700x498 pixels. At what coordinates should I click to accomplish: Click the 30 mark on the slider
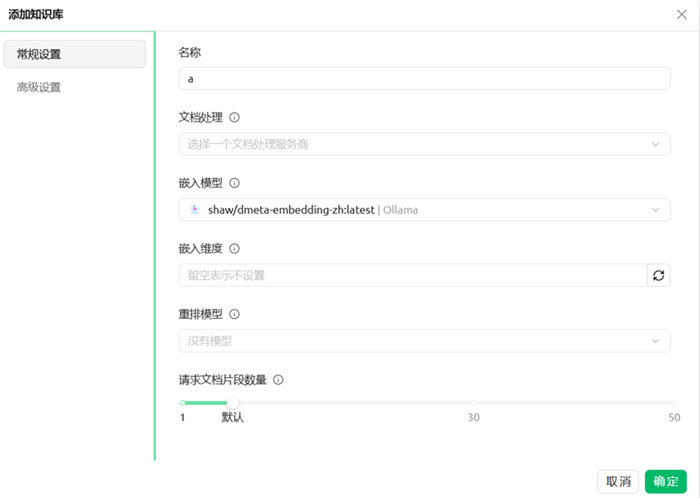tap(474, 403)
